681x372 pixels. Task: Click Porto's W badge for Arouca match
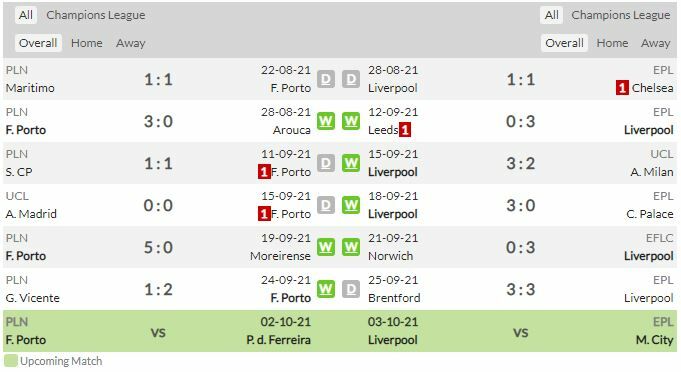(x=326, y=121)
